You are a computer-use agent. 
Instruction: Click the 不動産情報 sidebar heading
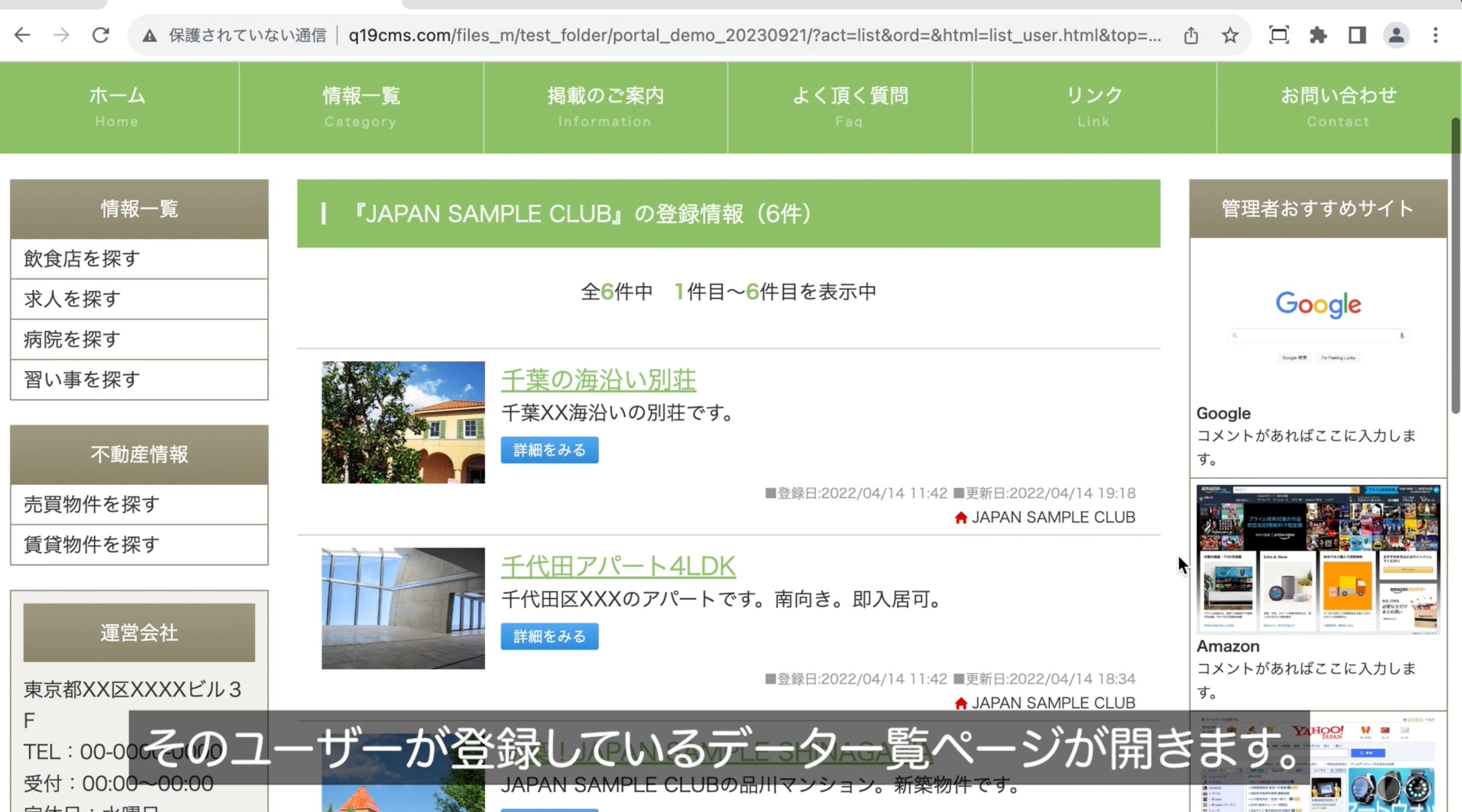pos(139,454)
